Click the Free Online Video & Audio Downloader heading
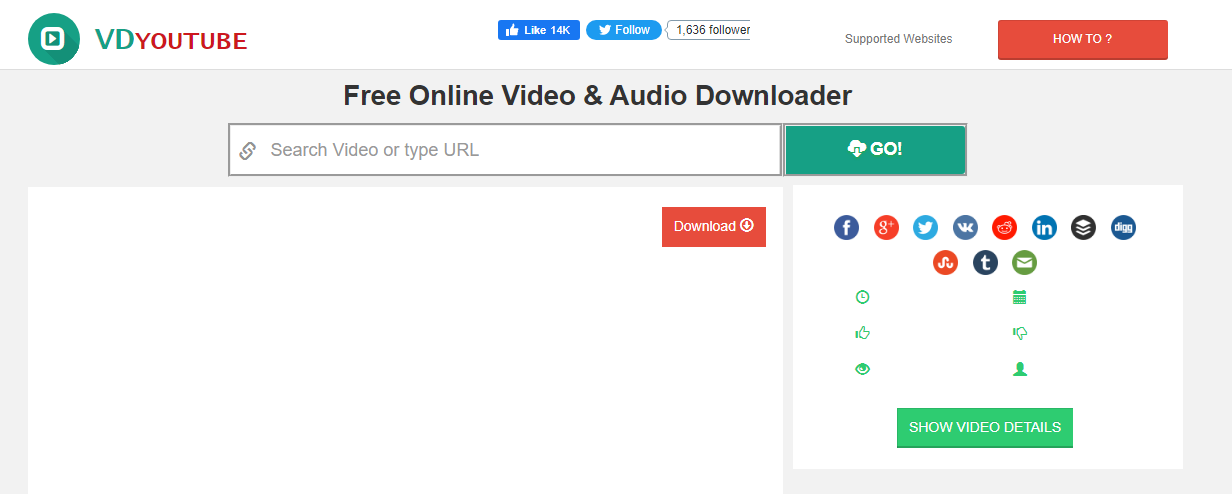This screenshot has height=494, width=1232. (x=597, y=96)
